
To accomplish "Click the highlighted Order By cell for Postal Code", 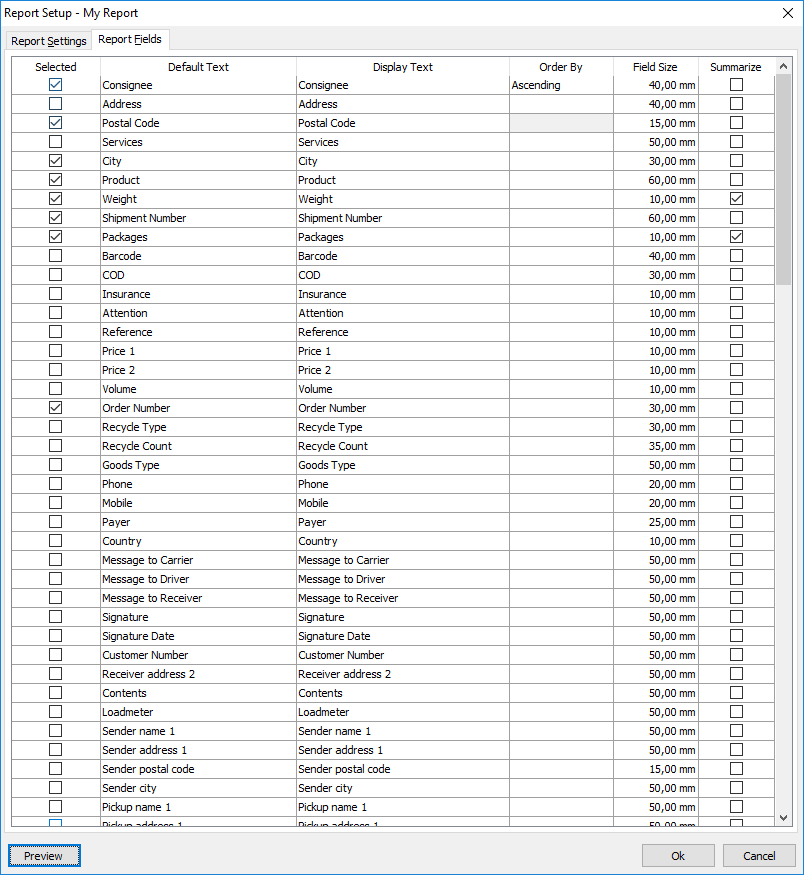I will (x=561, y=123).
